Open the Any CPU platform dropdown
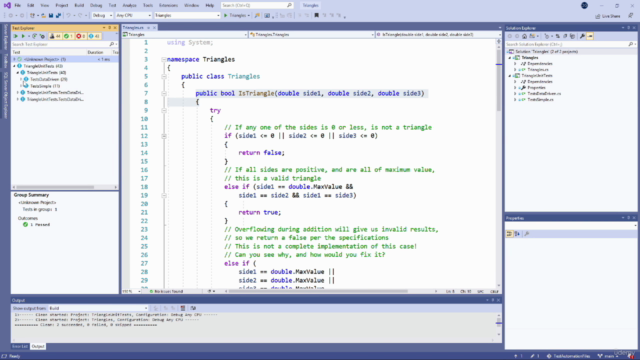The height and width of the screenshot is (360, 640). pos(133,16)
